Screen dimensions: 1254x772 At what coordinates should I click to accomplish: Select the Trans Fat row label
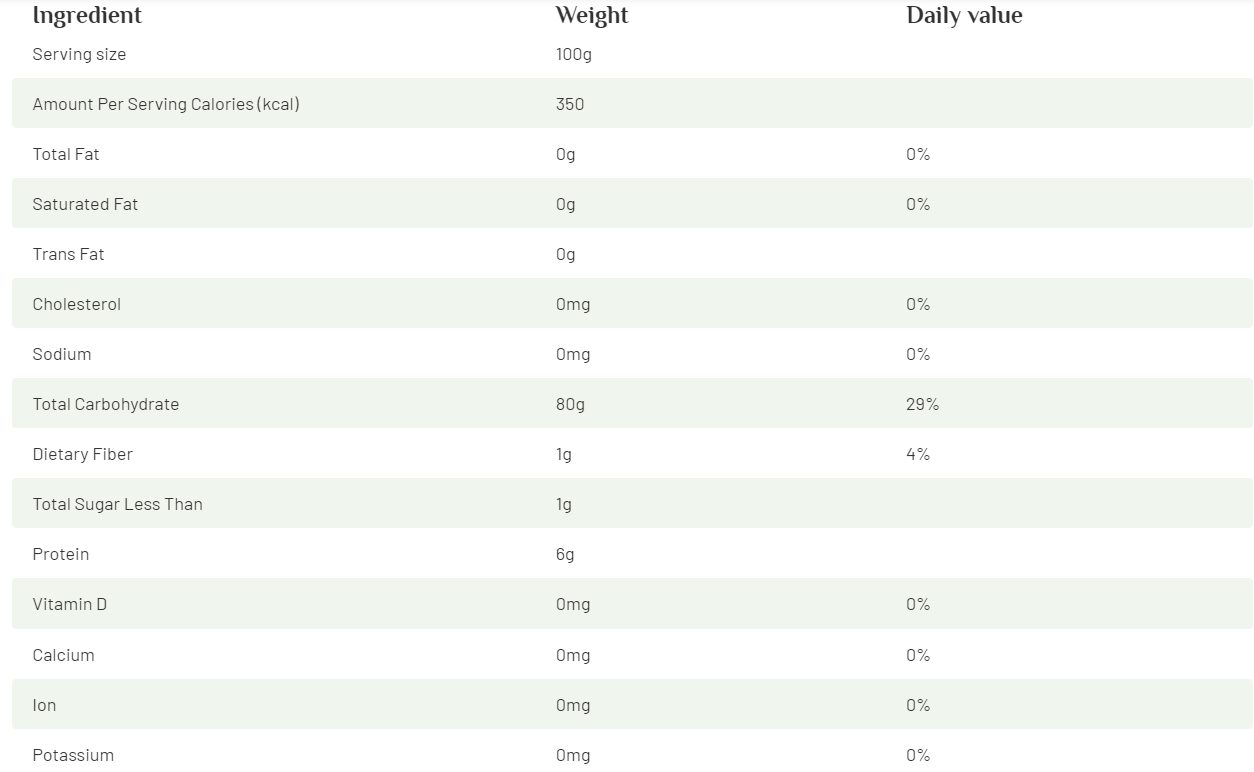click(68, 254)
